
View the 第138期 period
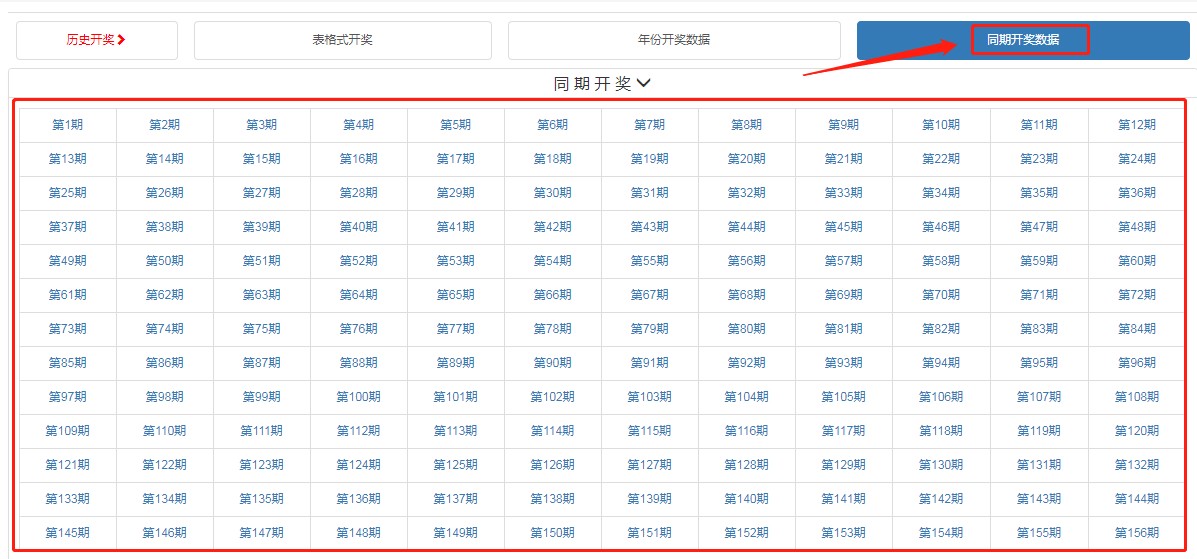click(x=553, y=499)
